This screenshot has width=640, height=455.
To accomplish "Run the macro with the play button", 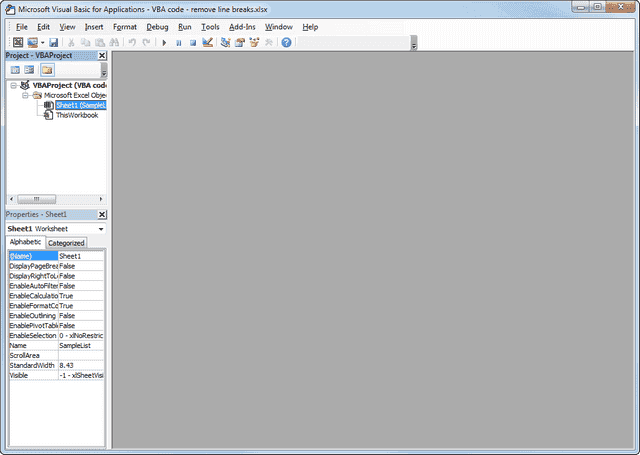I will click(165, 43).
